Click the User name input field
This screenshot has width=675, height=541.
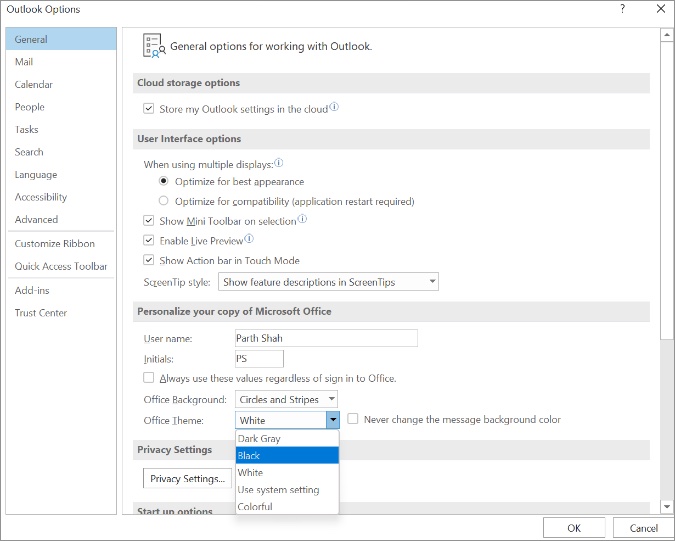326,338
